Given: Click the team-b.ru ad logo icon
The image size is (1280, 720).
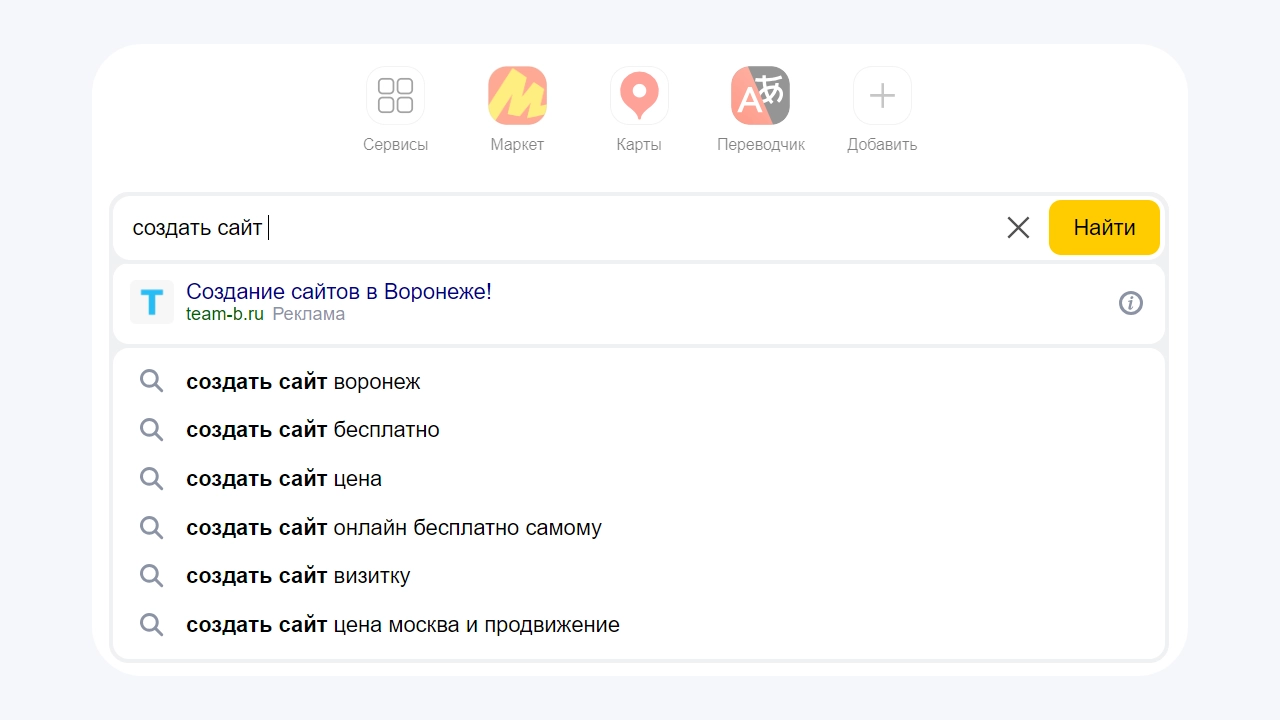Looking at the screenshot, I should (x=152, y=302).
